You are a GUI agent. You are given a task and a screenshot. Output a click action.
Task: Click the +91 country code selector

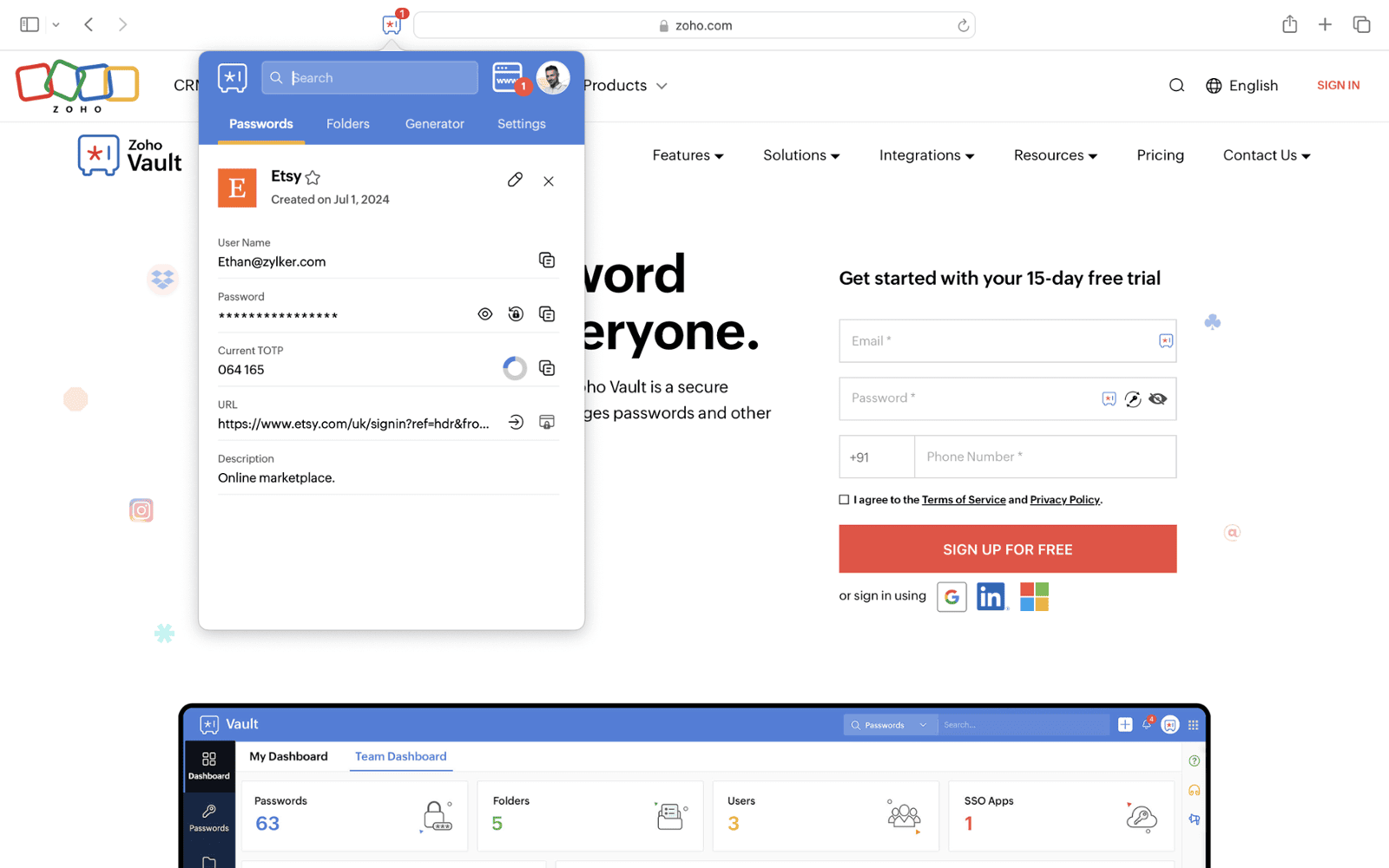click(x=877, y=457)
